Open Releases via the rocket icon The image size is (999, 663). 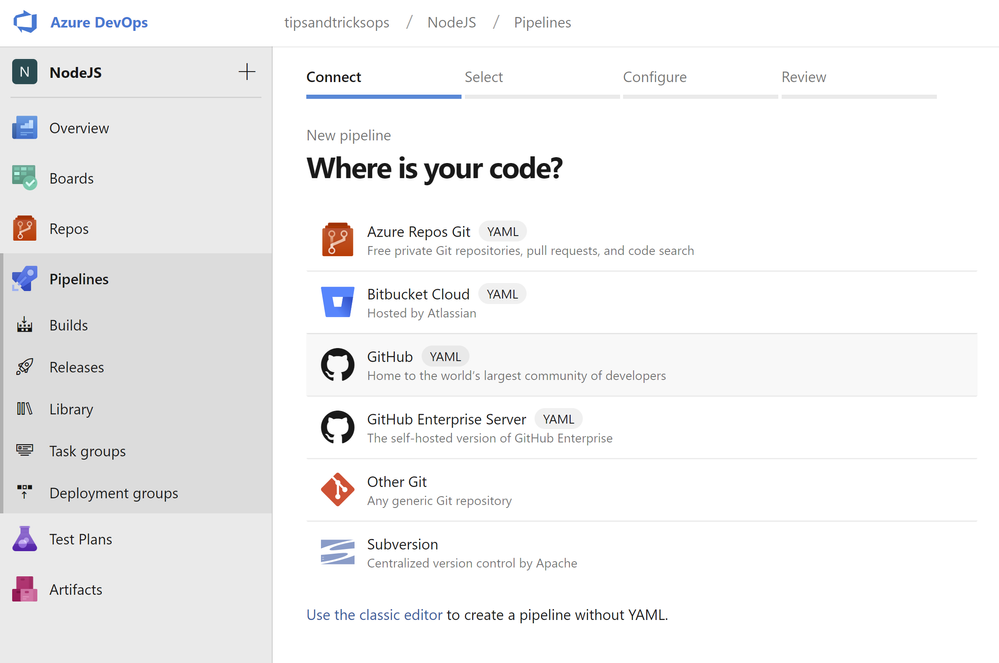click(x=25, y=367)
